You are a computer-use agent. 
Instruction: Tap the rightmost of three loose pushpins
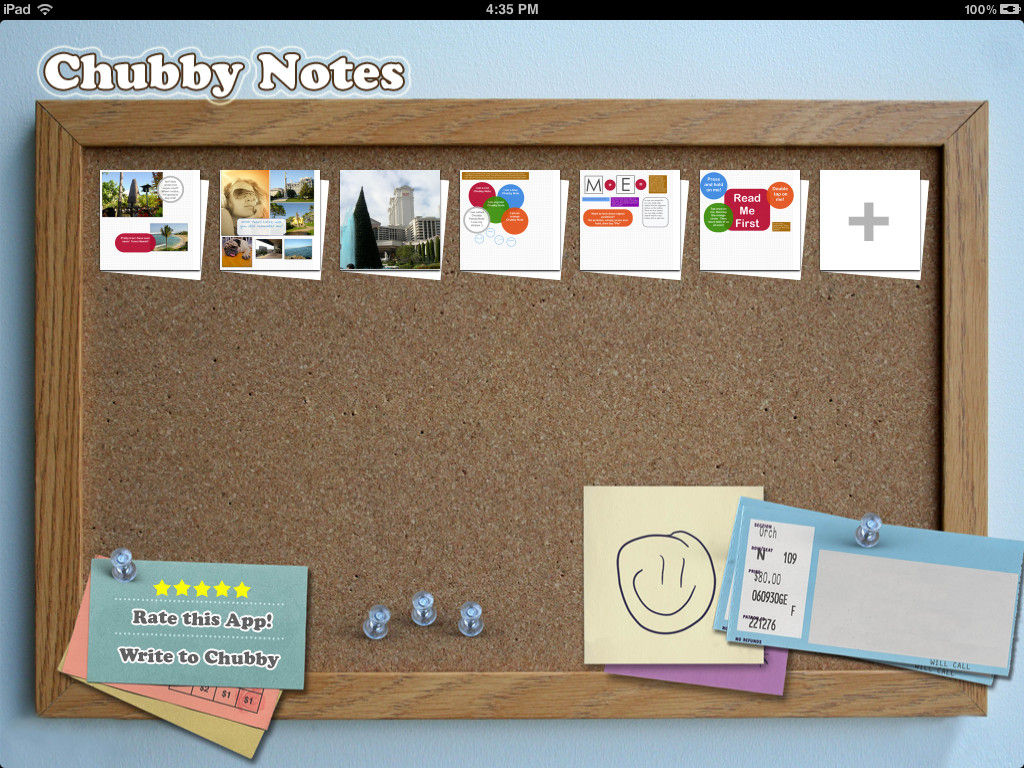471,618
